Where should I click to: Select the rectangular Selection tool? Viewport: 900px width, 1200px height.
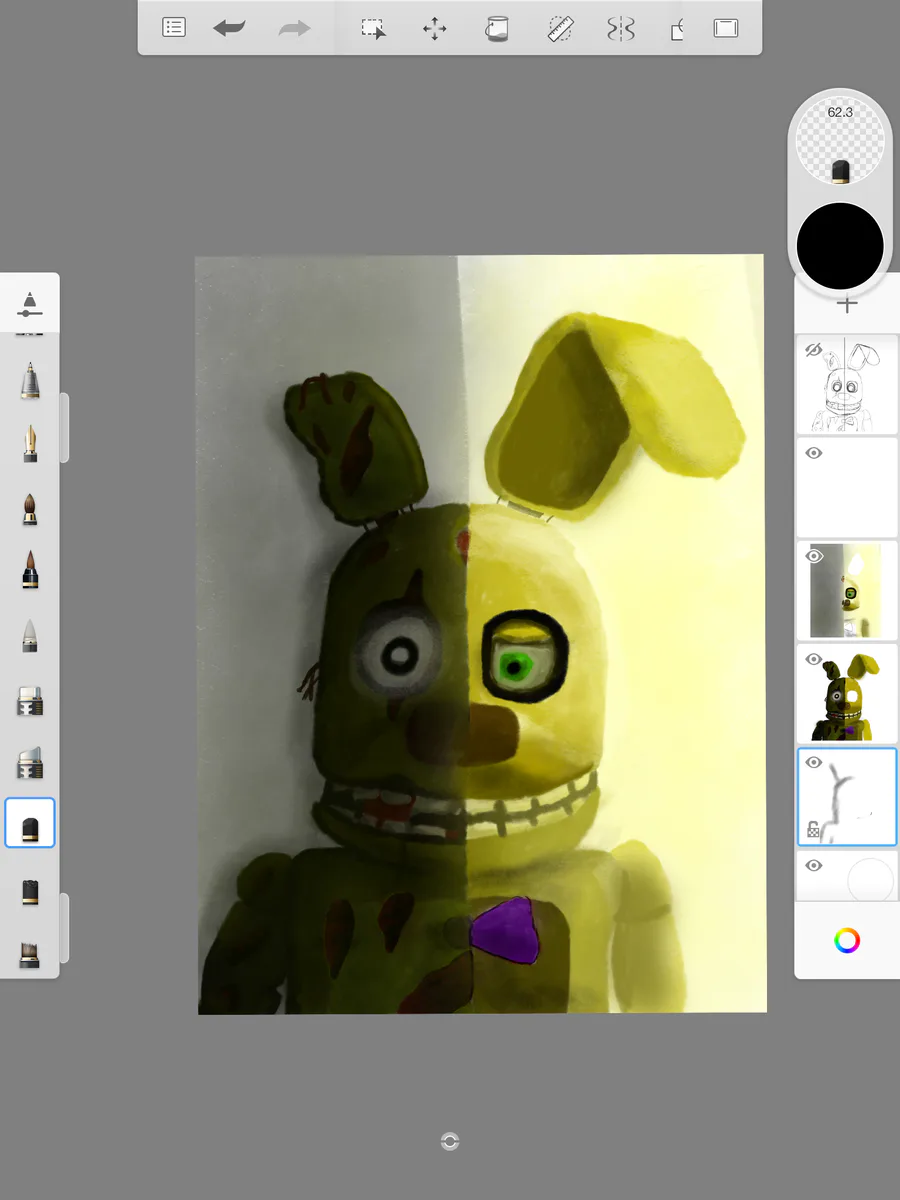pyautogui.click(x=374, y=29)
